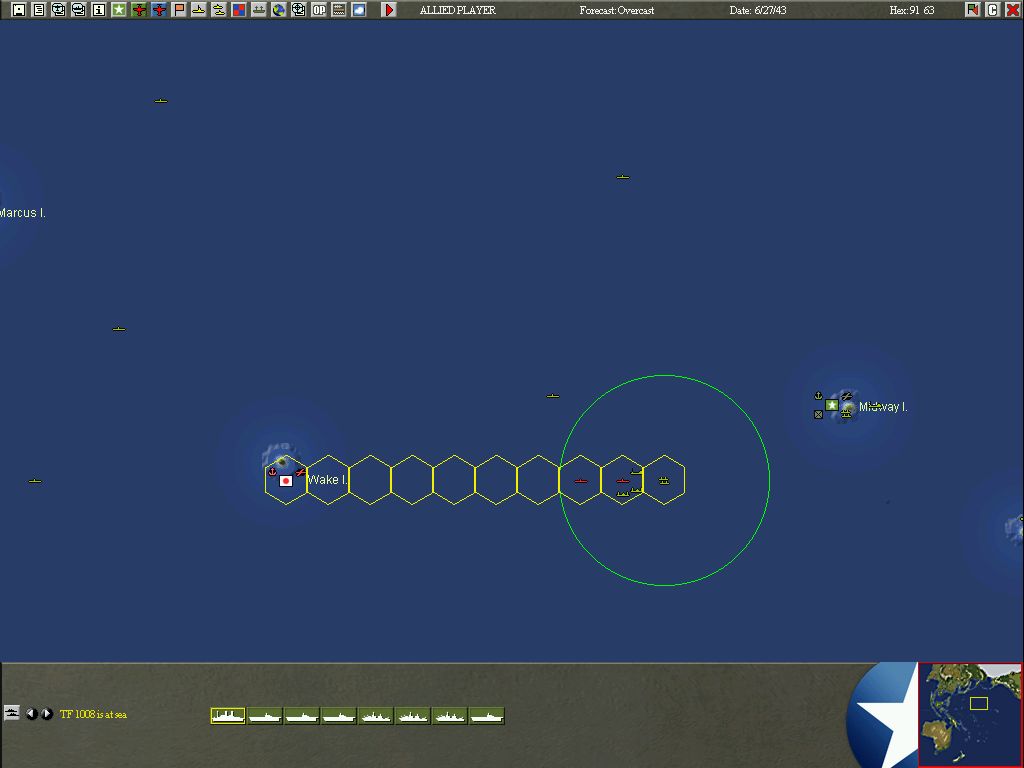Click the world minimap in bottom corner
The height and width of the screenshot is (768, 1024).
[970, 714]
